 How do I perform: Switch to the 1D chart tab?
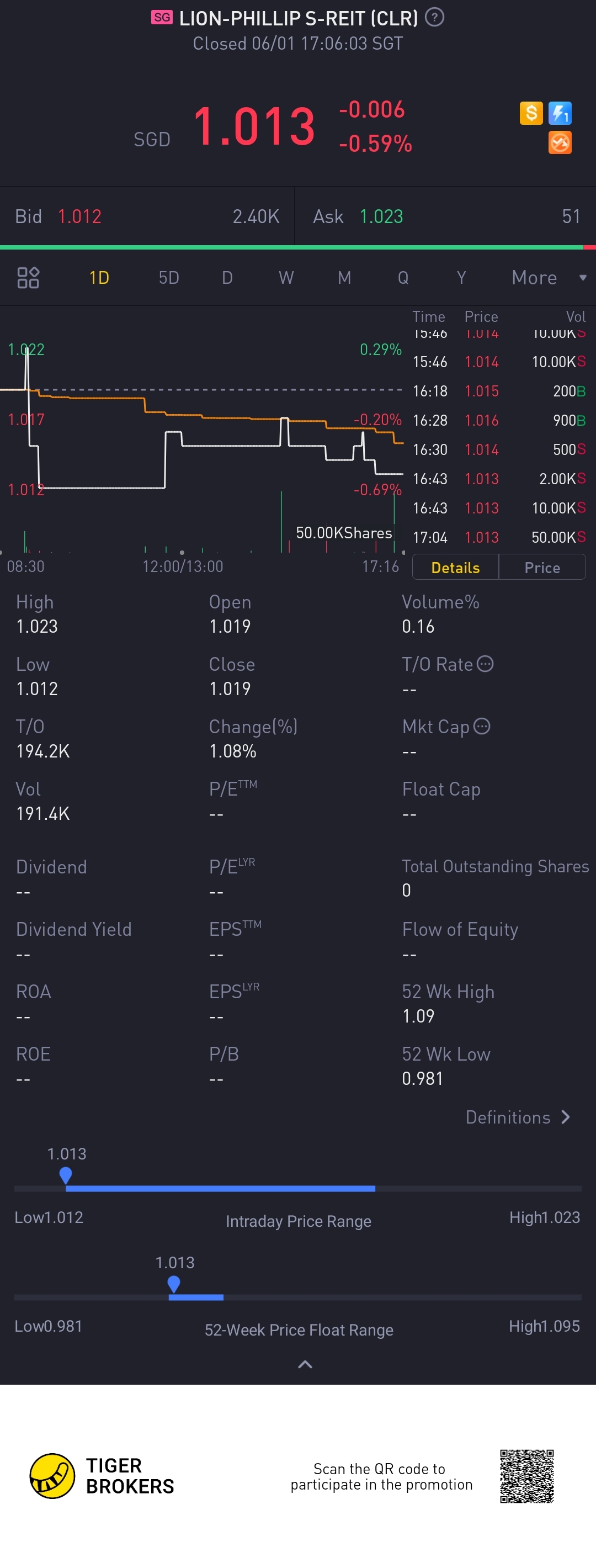click(x=99, y=278)
